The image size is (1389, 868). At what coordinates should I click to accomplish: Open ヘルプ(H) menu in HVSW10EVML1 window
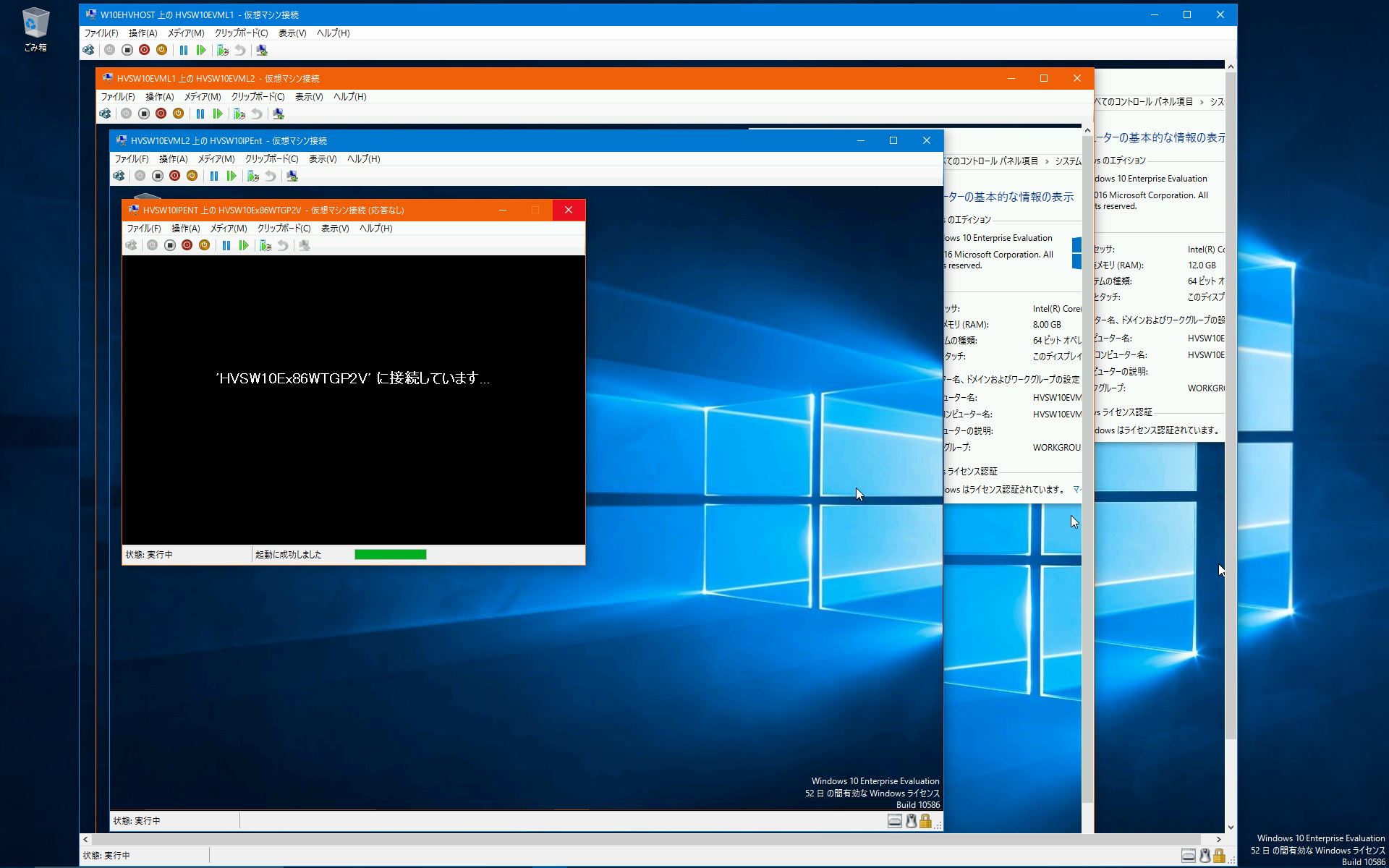point(334,33)
